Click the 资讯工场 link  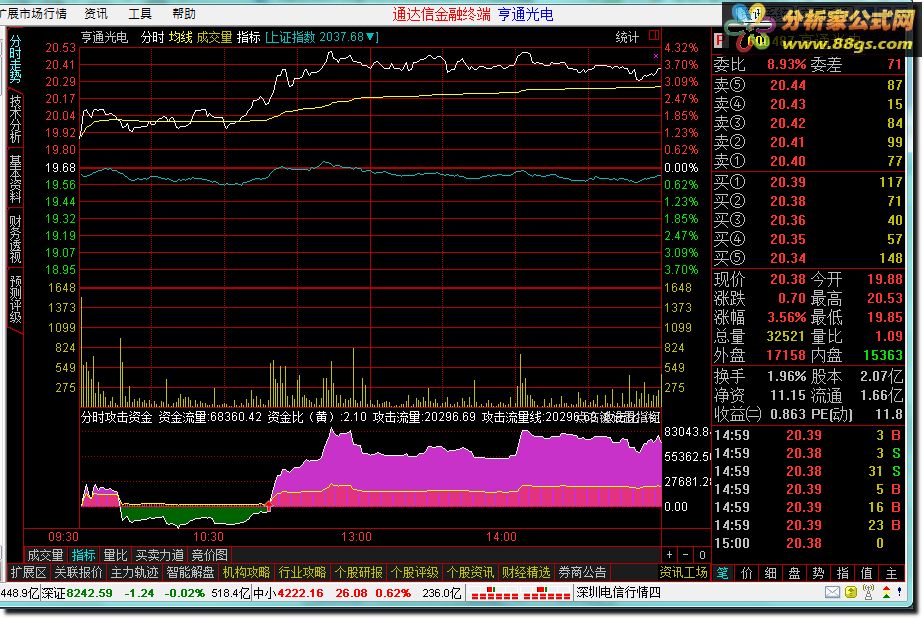coord(683,572)
